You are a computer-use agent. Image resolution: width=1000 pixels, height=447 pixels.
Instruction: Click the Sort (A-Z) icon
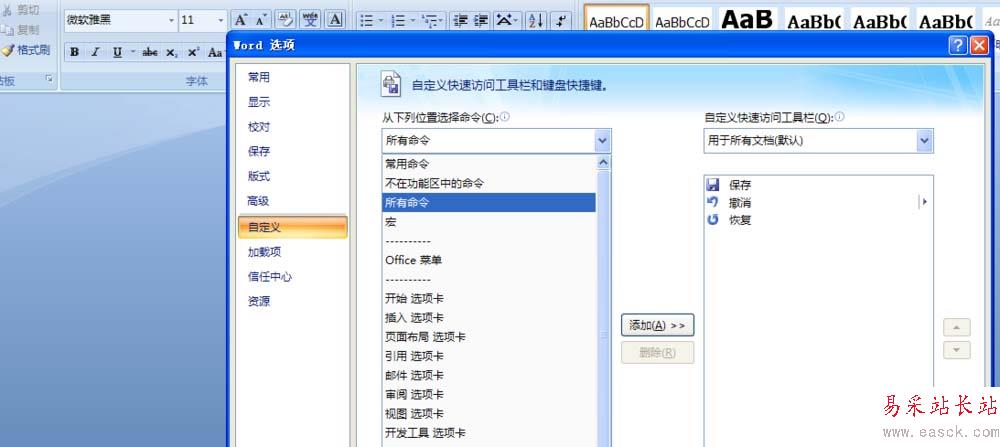pyautogui.click(x=536, y=20)
